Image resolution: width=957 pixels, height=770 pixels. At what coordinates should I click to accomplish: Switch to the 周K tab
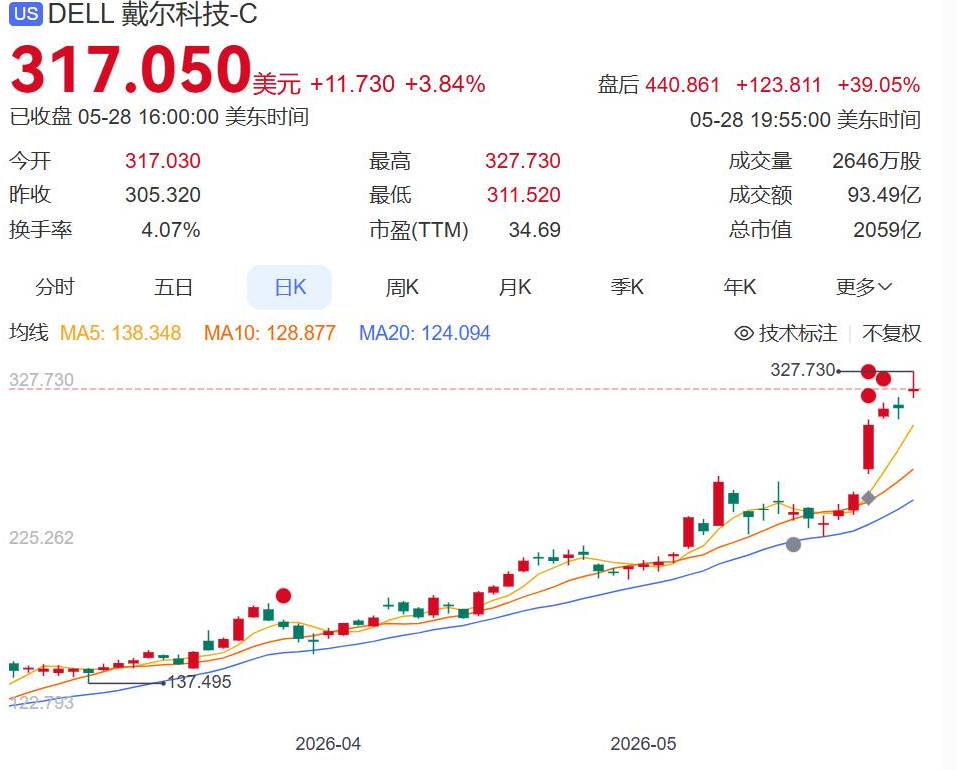coord(402,287)
